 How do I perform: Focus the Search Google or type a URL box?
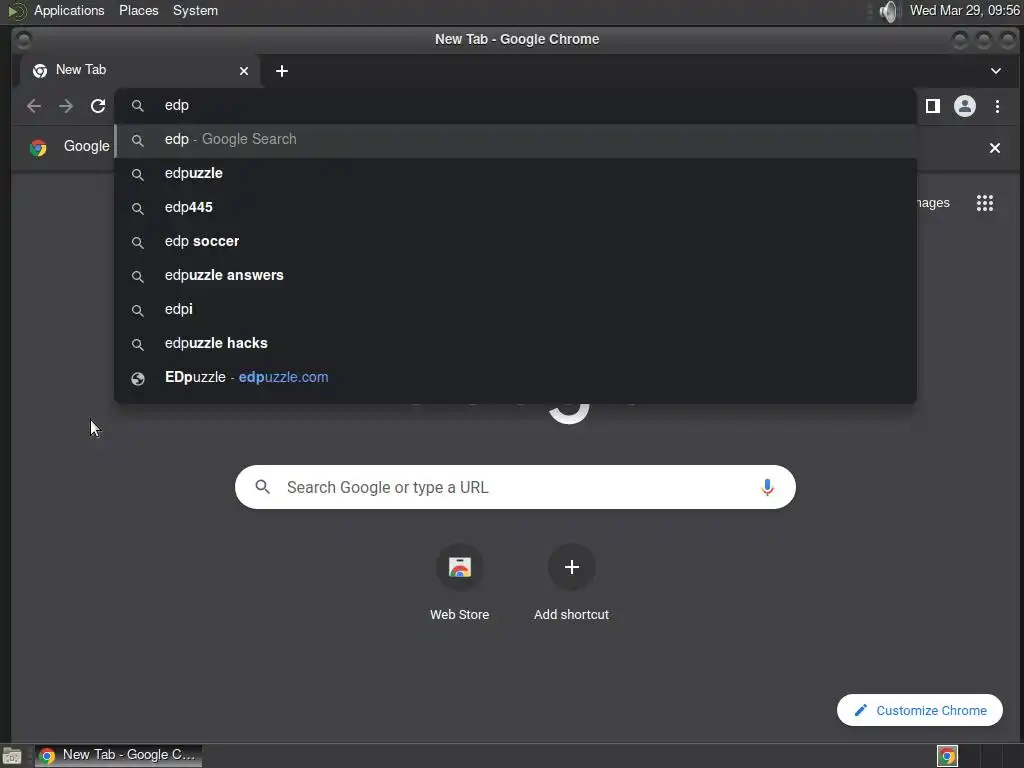(515, 487)
